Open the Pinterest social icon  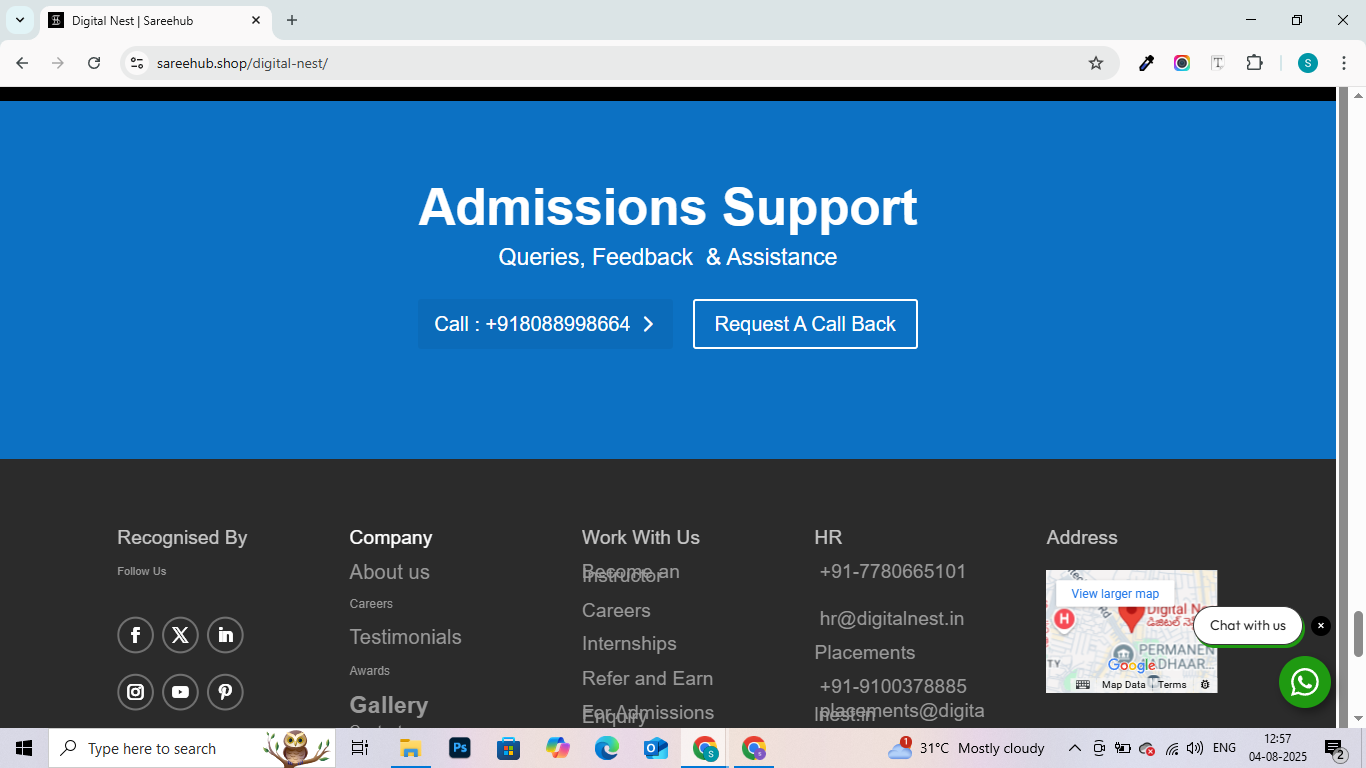coord(225,692)
